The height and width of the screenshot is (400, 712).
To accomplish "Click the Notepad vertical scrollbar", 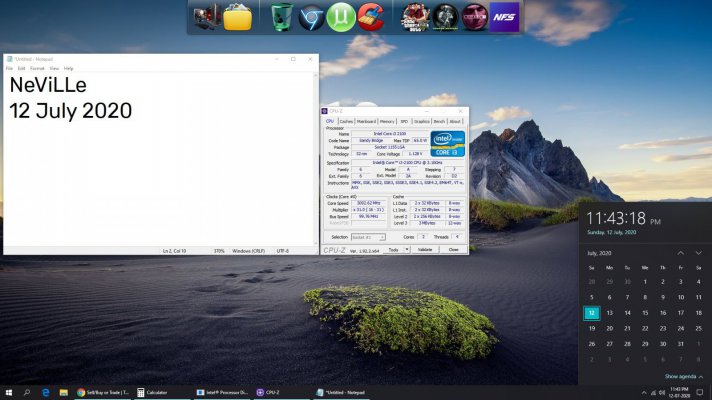I will (316, 159).
